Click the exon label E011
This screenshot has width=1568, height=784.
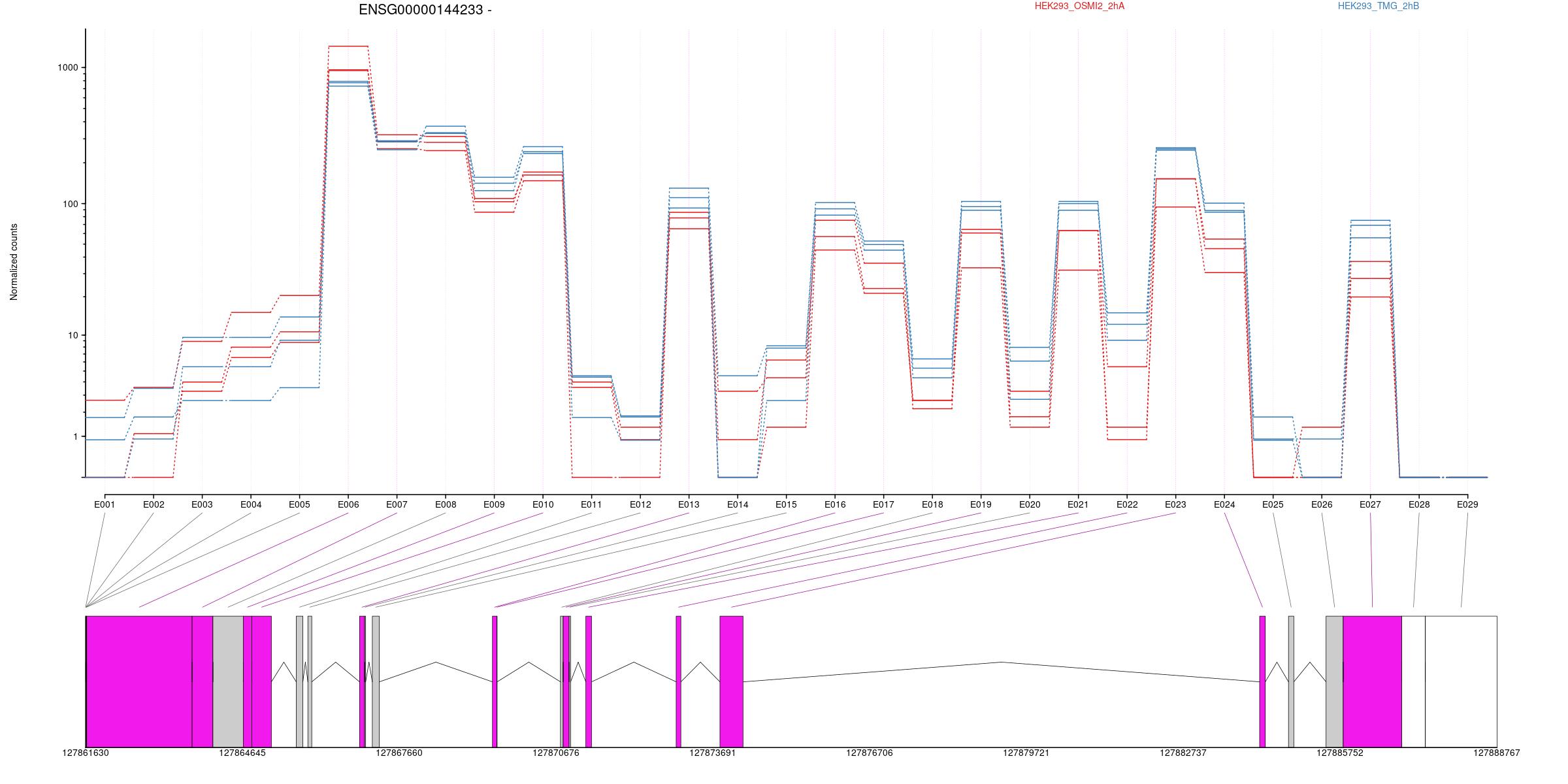591,504
